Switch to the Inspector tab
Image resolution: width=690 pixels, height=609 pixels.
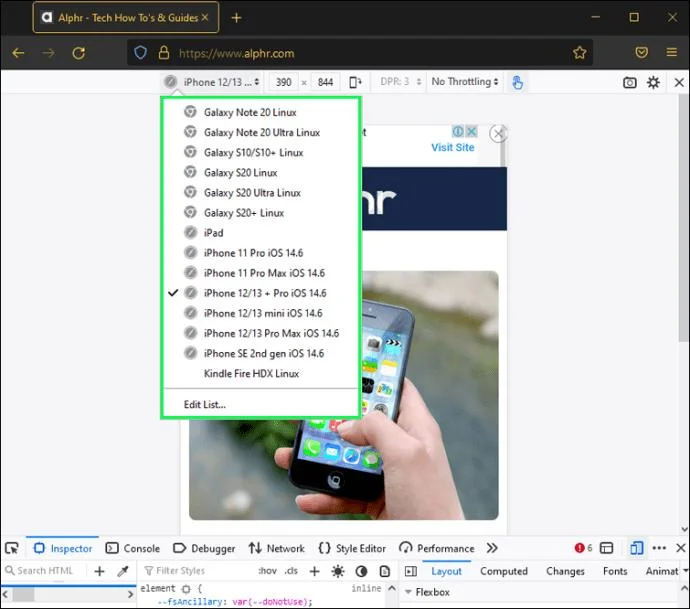click(x=63, y=548)
